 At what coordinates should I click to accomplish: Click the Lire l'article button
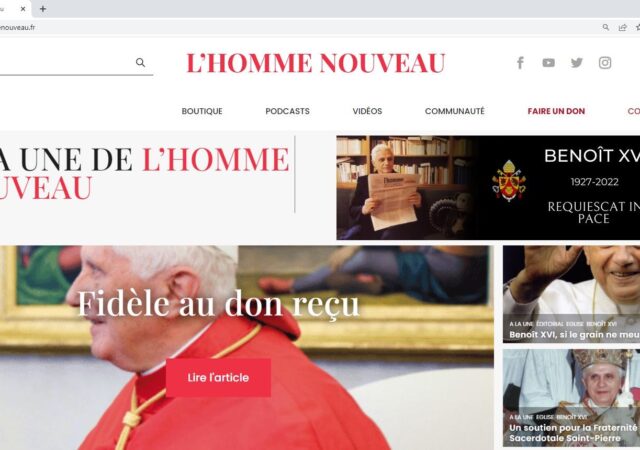(218, 377)
